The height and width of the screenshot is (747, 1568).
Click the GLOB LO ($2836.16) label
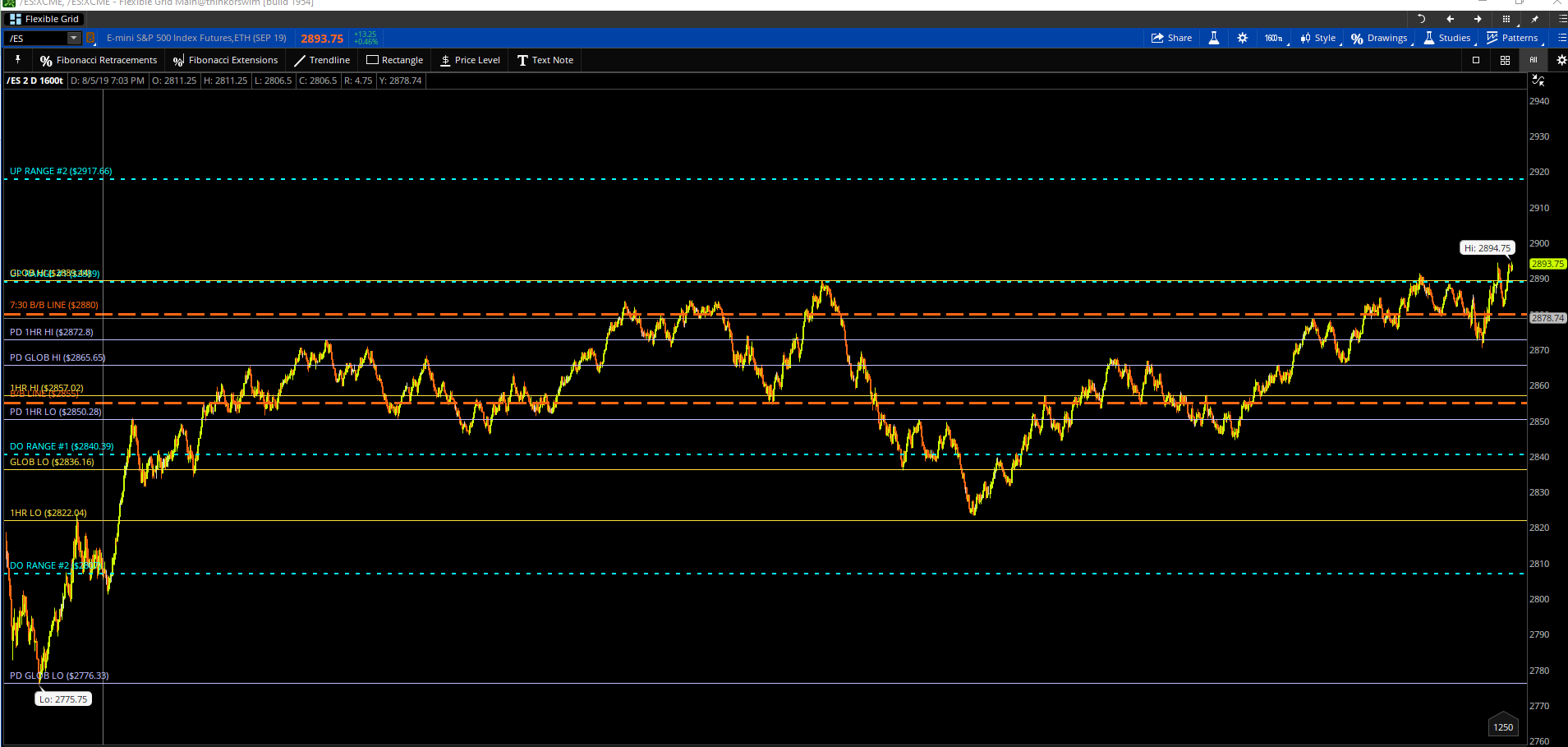click(x=52, y=462)
